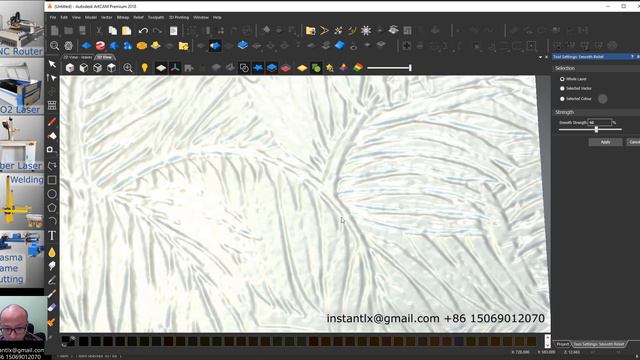Select the Whole Layer radio option
The image size is (640, 360).
coord(562,79)
